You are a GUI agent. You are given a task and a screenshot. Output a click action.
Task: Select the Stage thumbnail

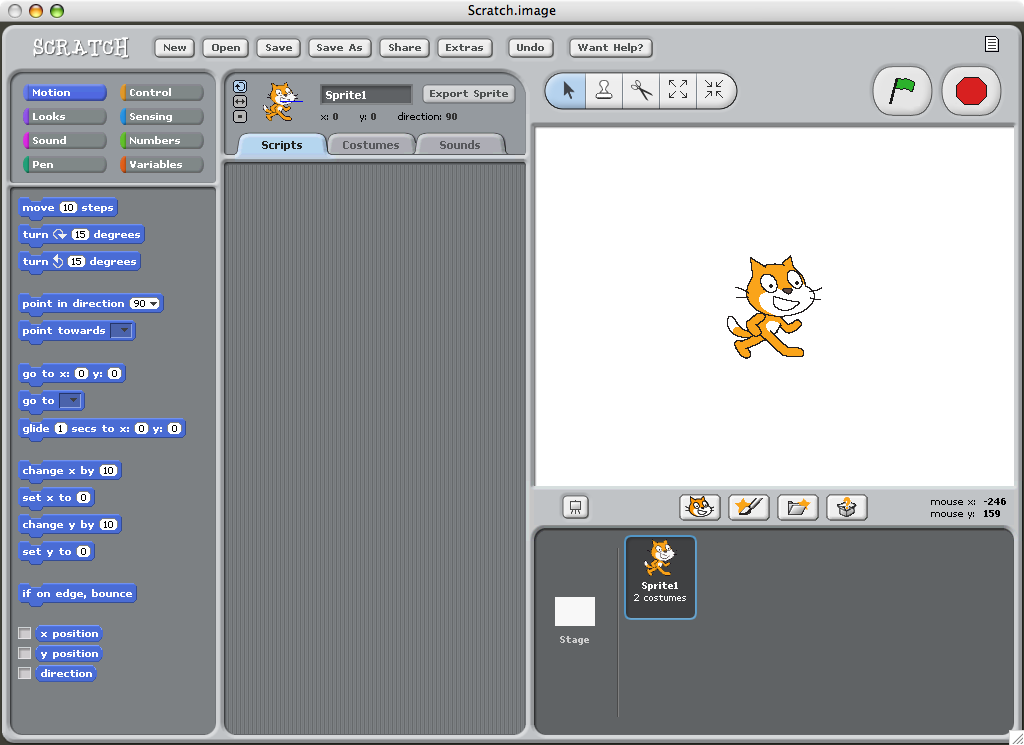[x=574, y=619]
